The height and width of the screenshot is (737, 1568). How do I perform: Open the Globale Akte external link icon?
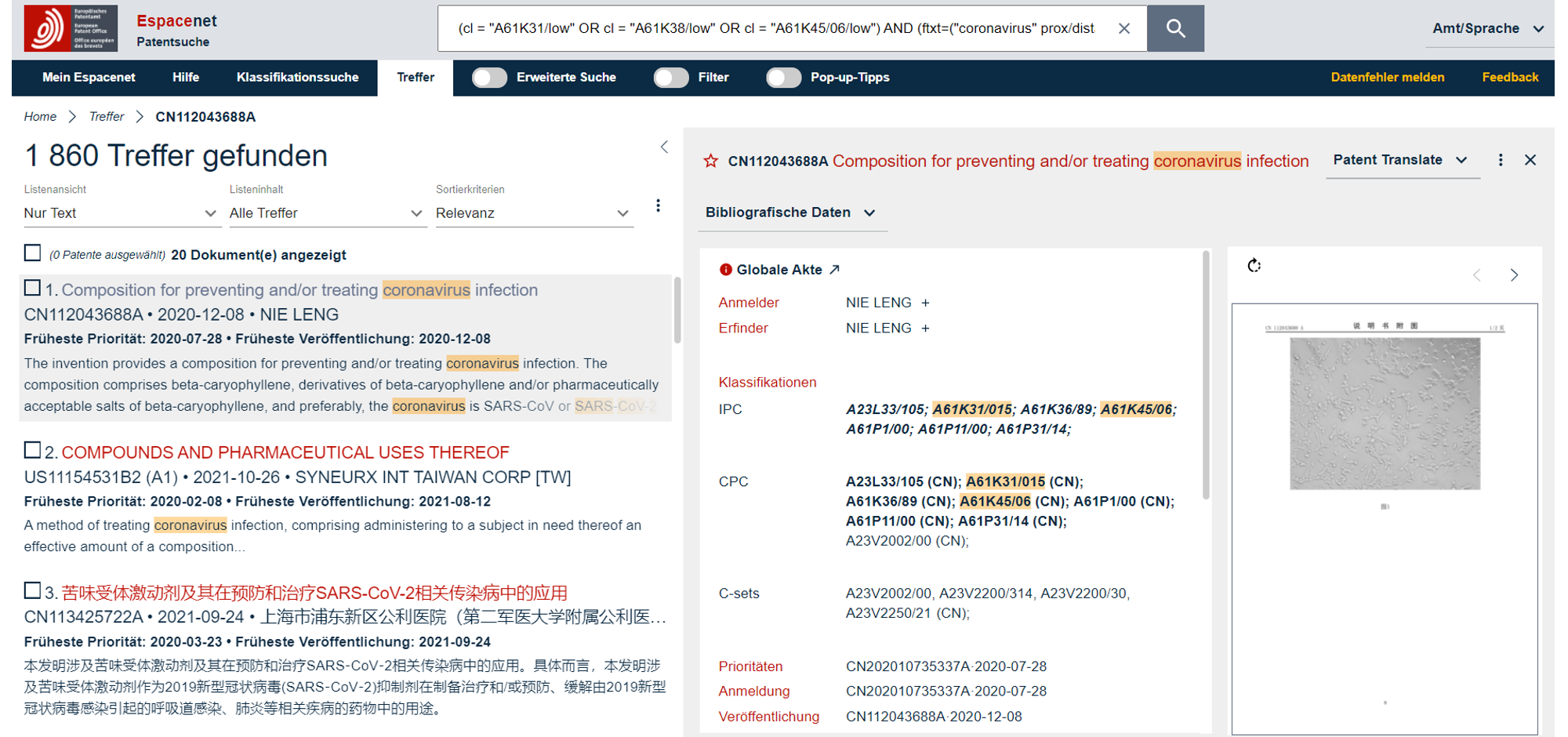click(x=835, y=270)
